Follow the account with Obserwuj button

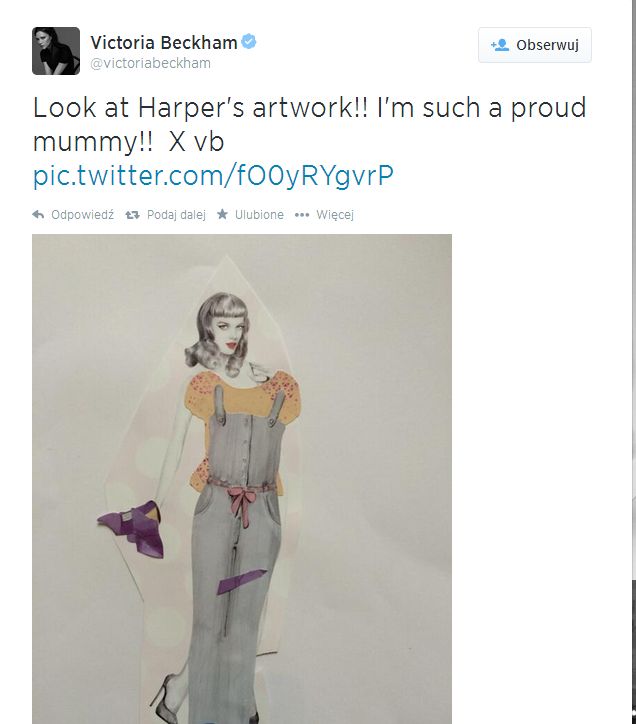(535, 45)
